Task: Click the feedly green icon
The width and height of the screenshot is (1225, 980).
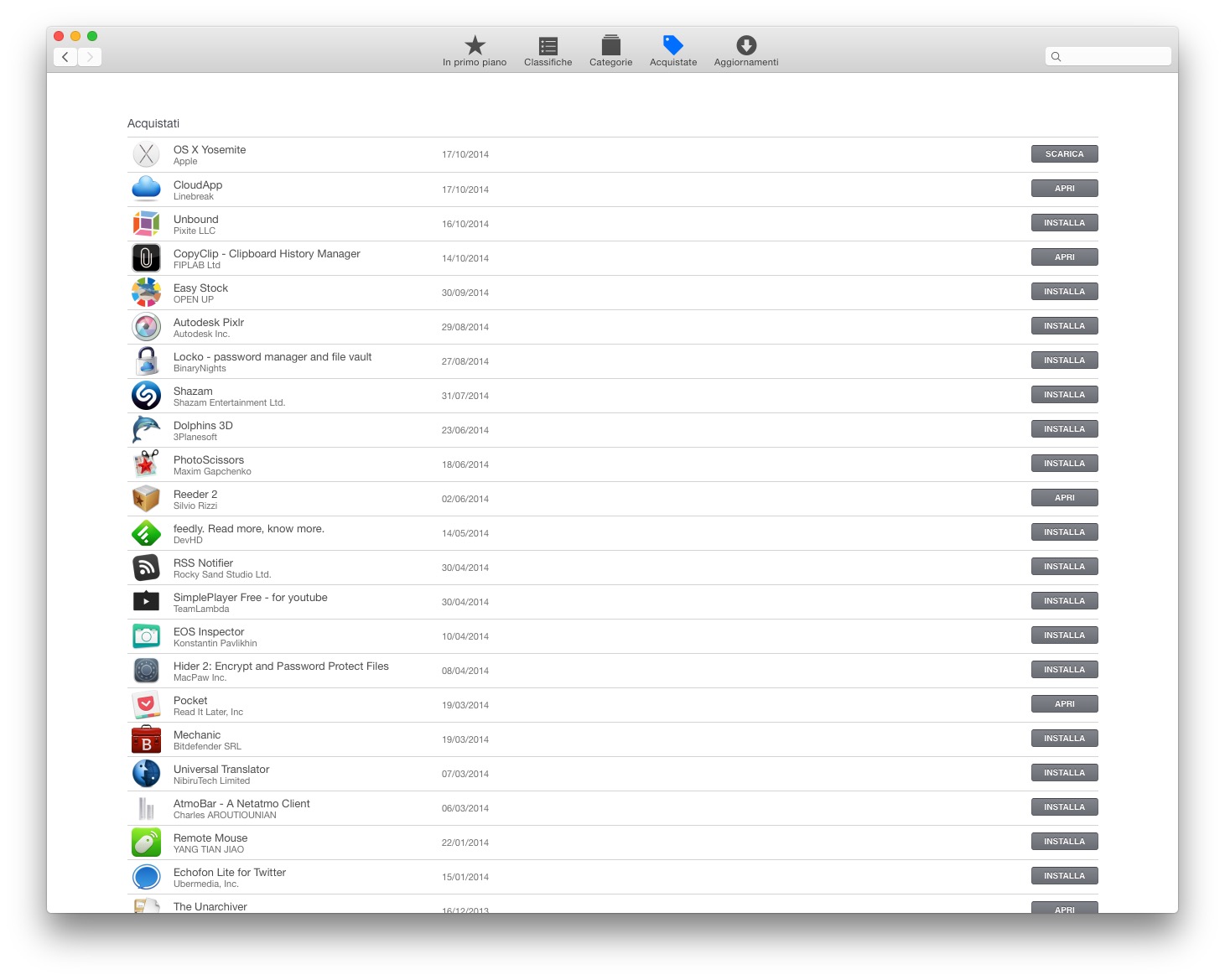Action: tap(146, 532)
